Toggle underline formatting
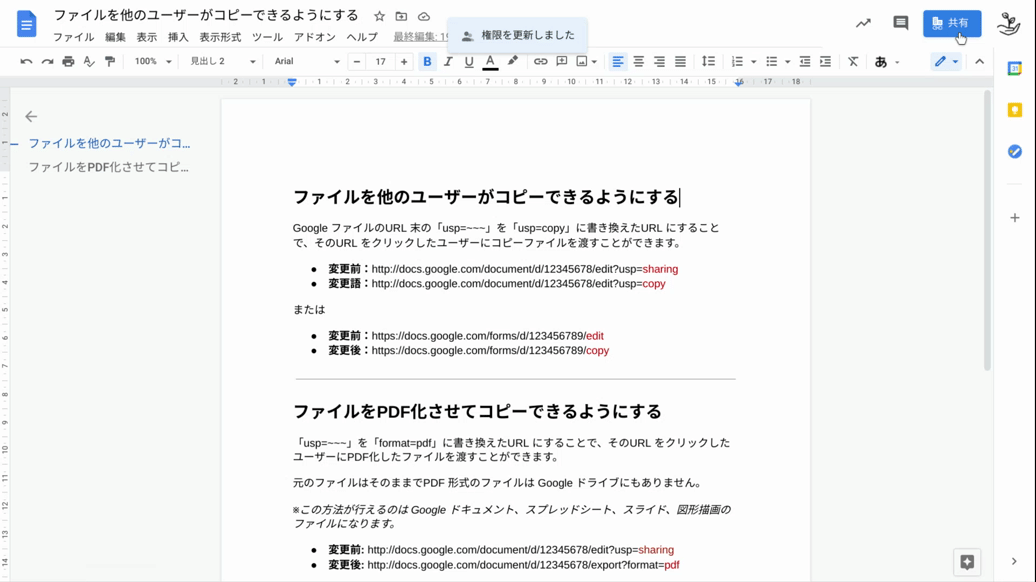This screenshot has height=582, width=1036. (469, 61)
